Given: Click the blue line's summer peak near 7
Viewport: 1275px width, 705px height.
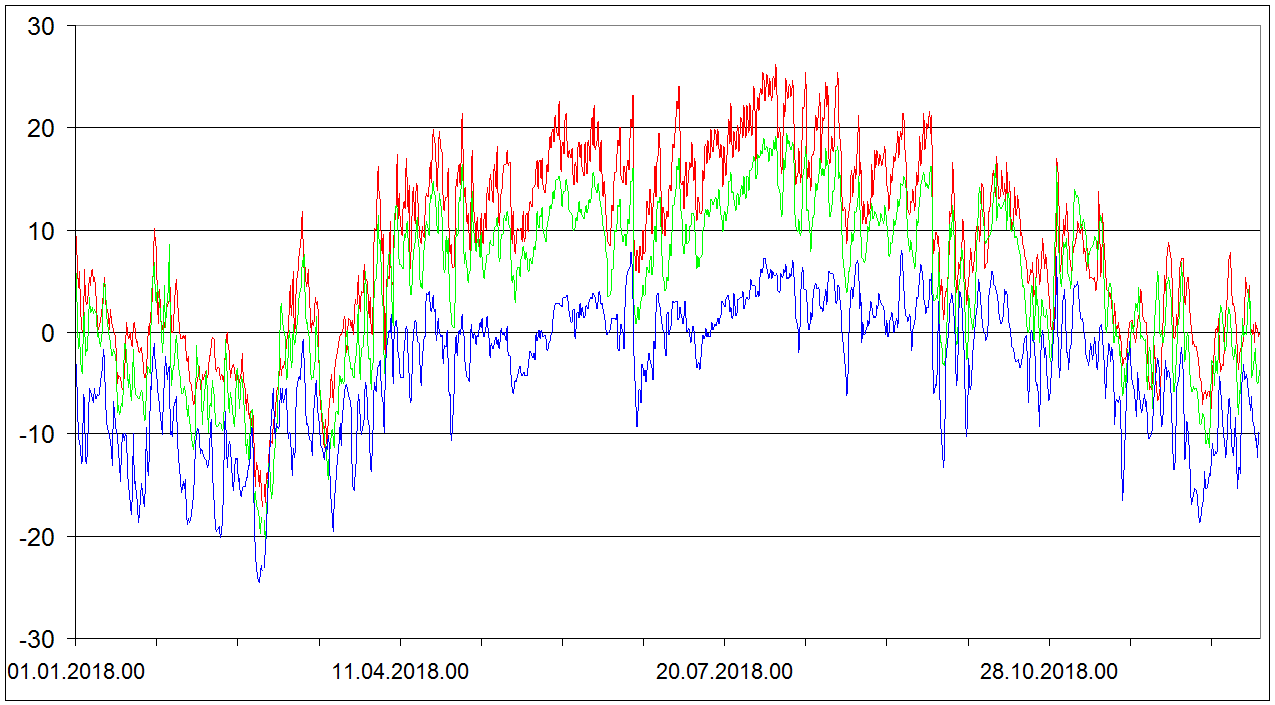Looking at the screenshot, I should [x=764, y=260].
